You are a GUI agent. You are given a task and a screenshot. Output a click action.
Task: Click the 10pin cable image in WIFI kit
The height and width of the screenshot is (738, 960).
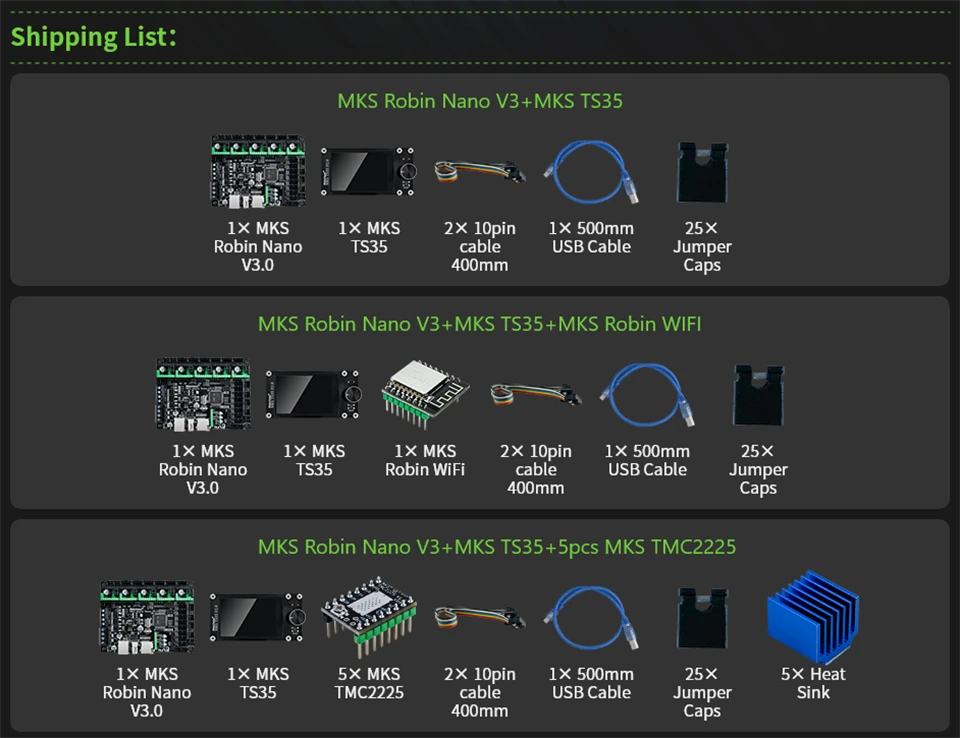pyautogui.click(x=536, y=395)
